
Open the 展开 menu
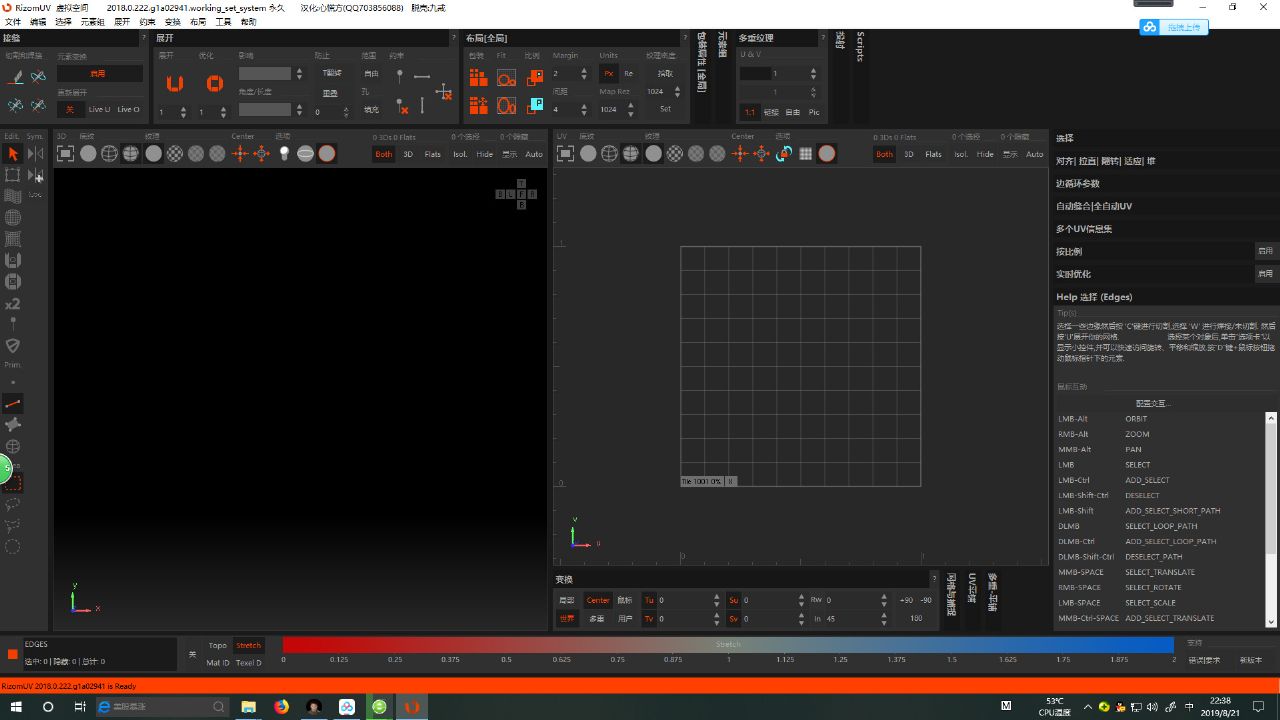point(122,21)
